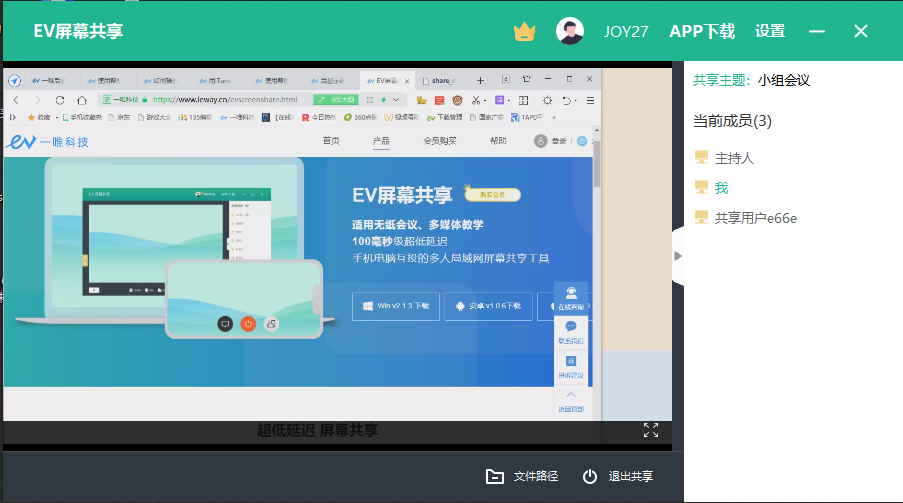This screenshot has width=903, height=503.
Task: Click the 会员购买 navigation link
Action: pos(440,141)
